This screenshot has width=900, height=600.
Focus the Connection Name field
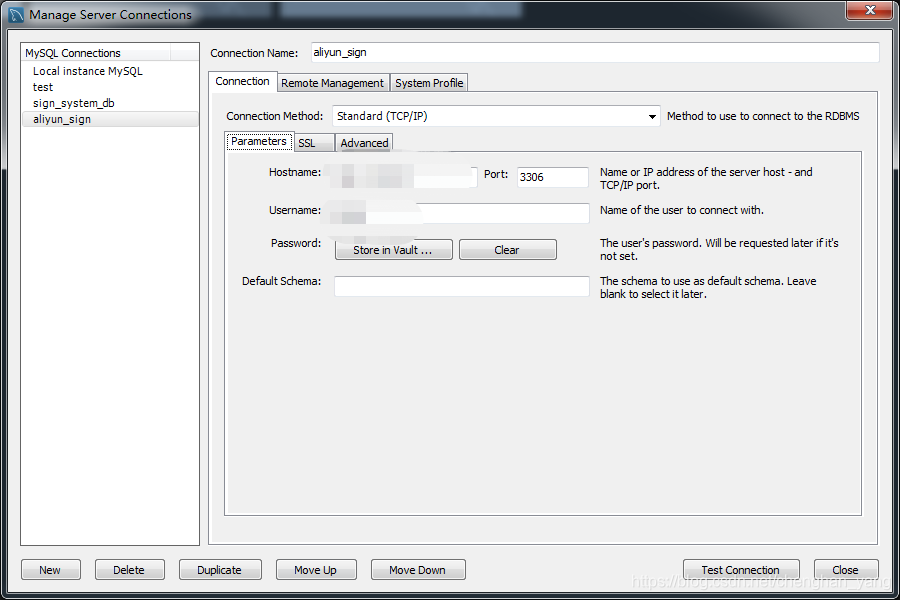595,52
